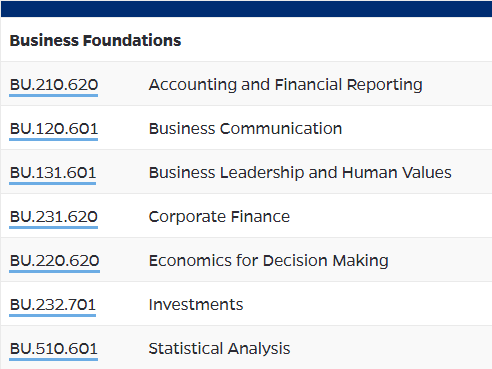Viewport: 492px width, 369px height.
Task: Select the Business Communication course title
Action: click(x=245, y=129)
